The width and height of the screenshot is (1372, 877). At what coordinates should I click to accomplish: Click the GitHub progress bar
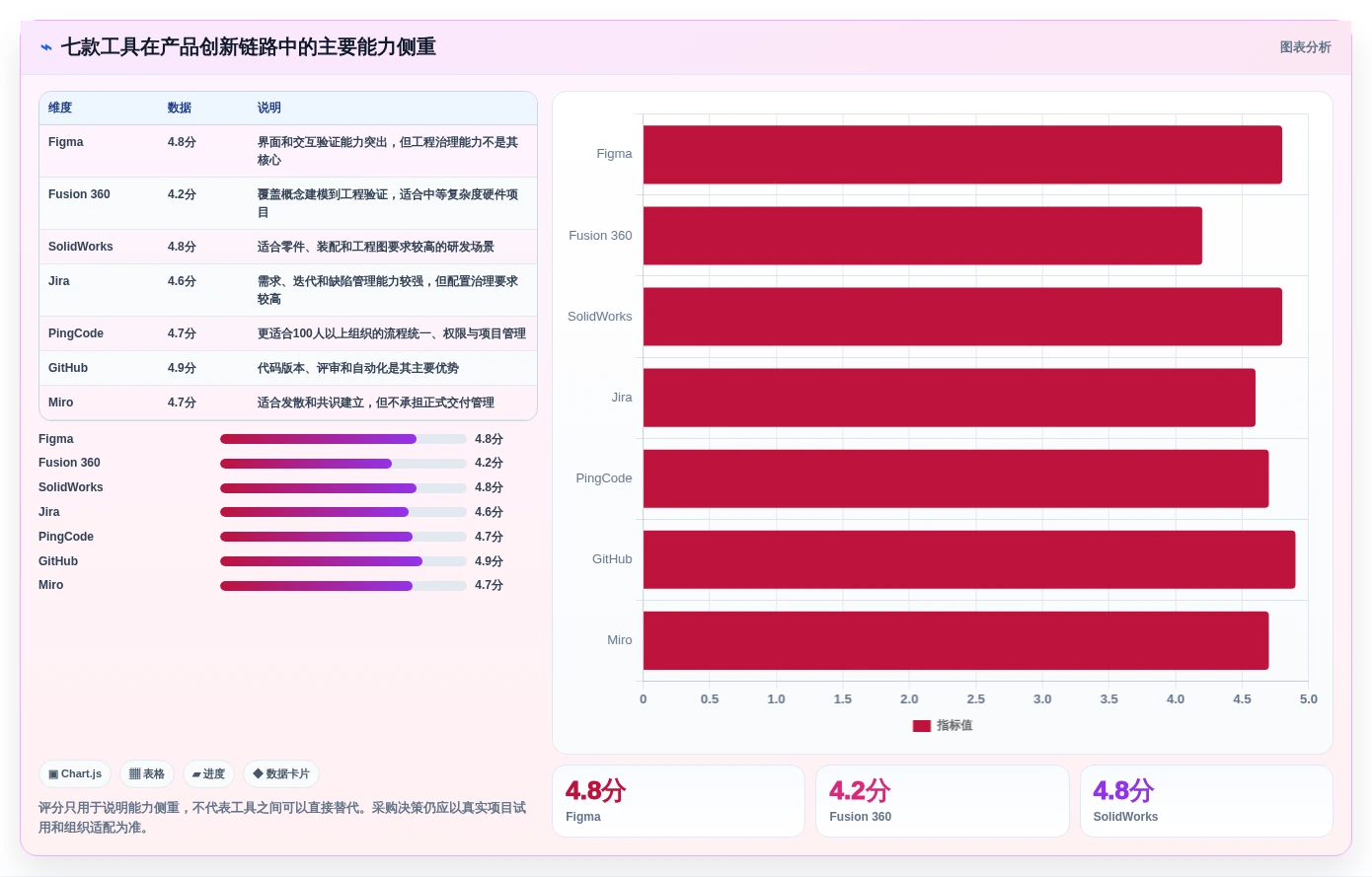pyautogui.click(x=343, y=561)
